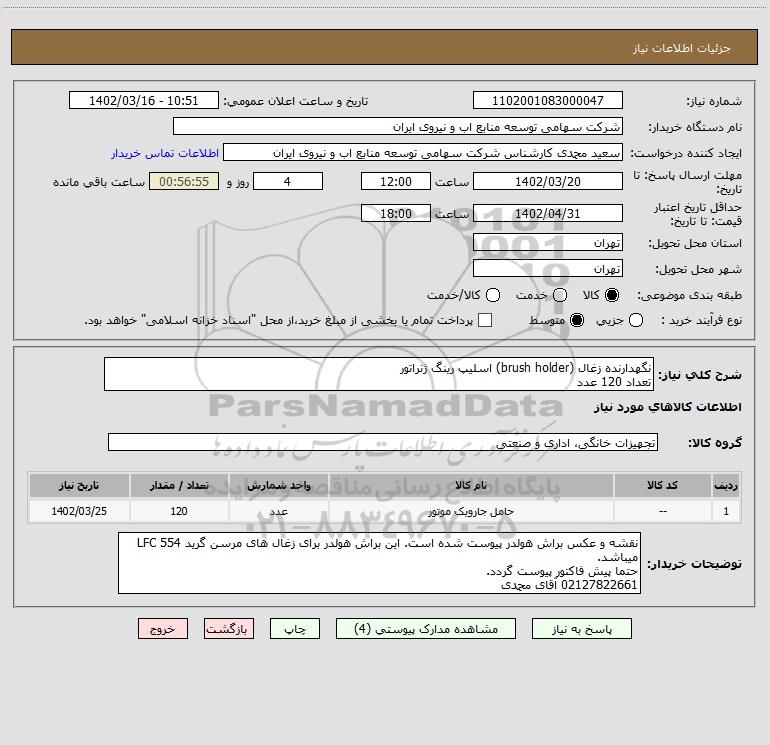Select جزیی purchase process radio
This screenshot has width=770, height=745.
[636, 321]
